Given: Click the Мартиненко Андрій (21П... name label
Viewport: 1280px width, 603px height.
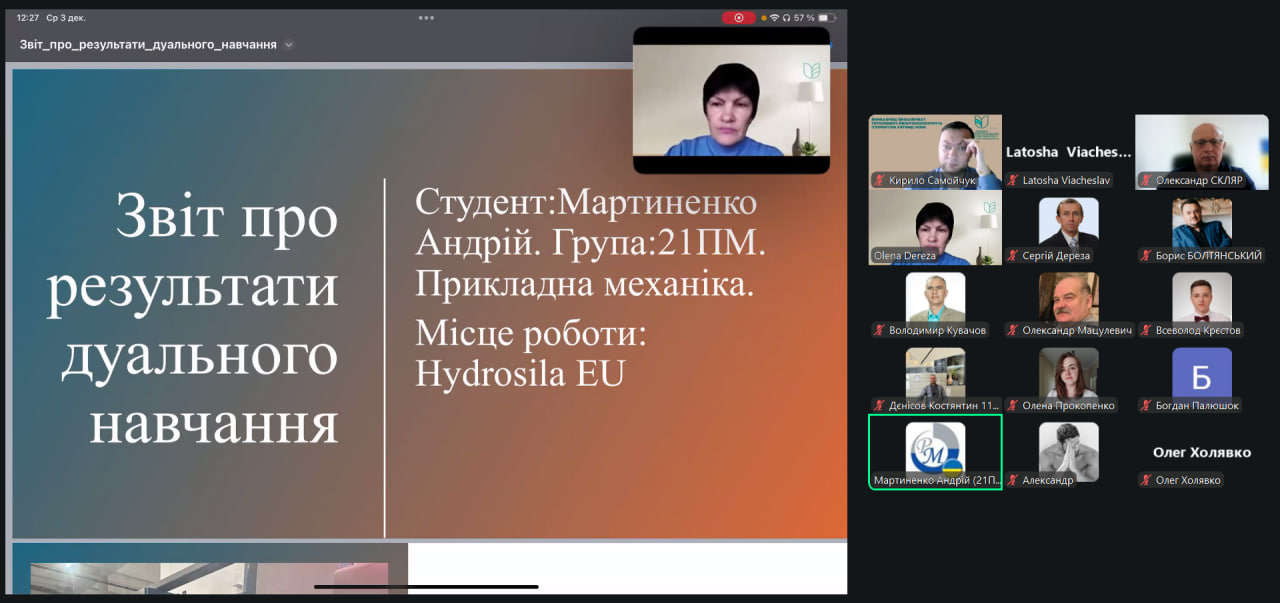Looking at the screenshot, I should point(937,481).
